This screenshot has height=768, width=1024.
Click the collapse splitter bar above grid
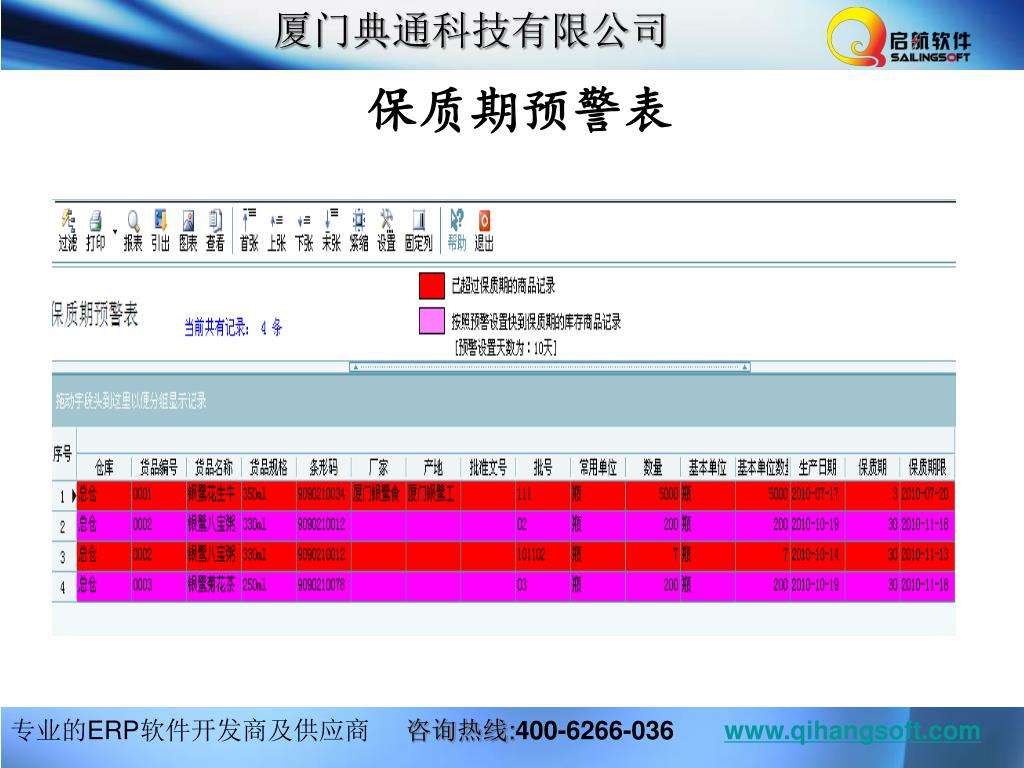[x=550, y=367]
